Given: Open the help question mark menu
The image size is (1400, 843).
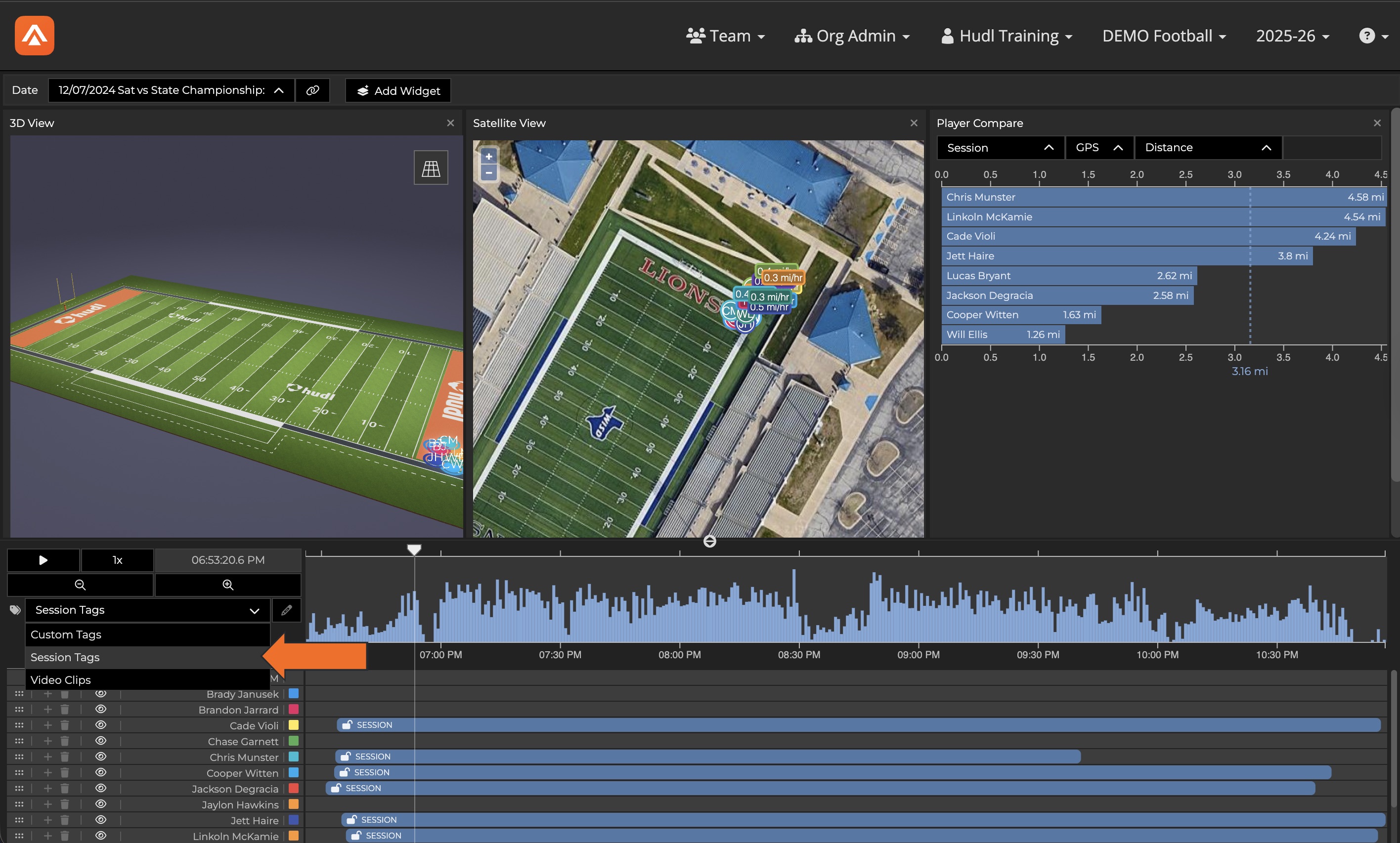Looking at the screenshot, I should click(x=1373, y=36).
